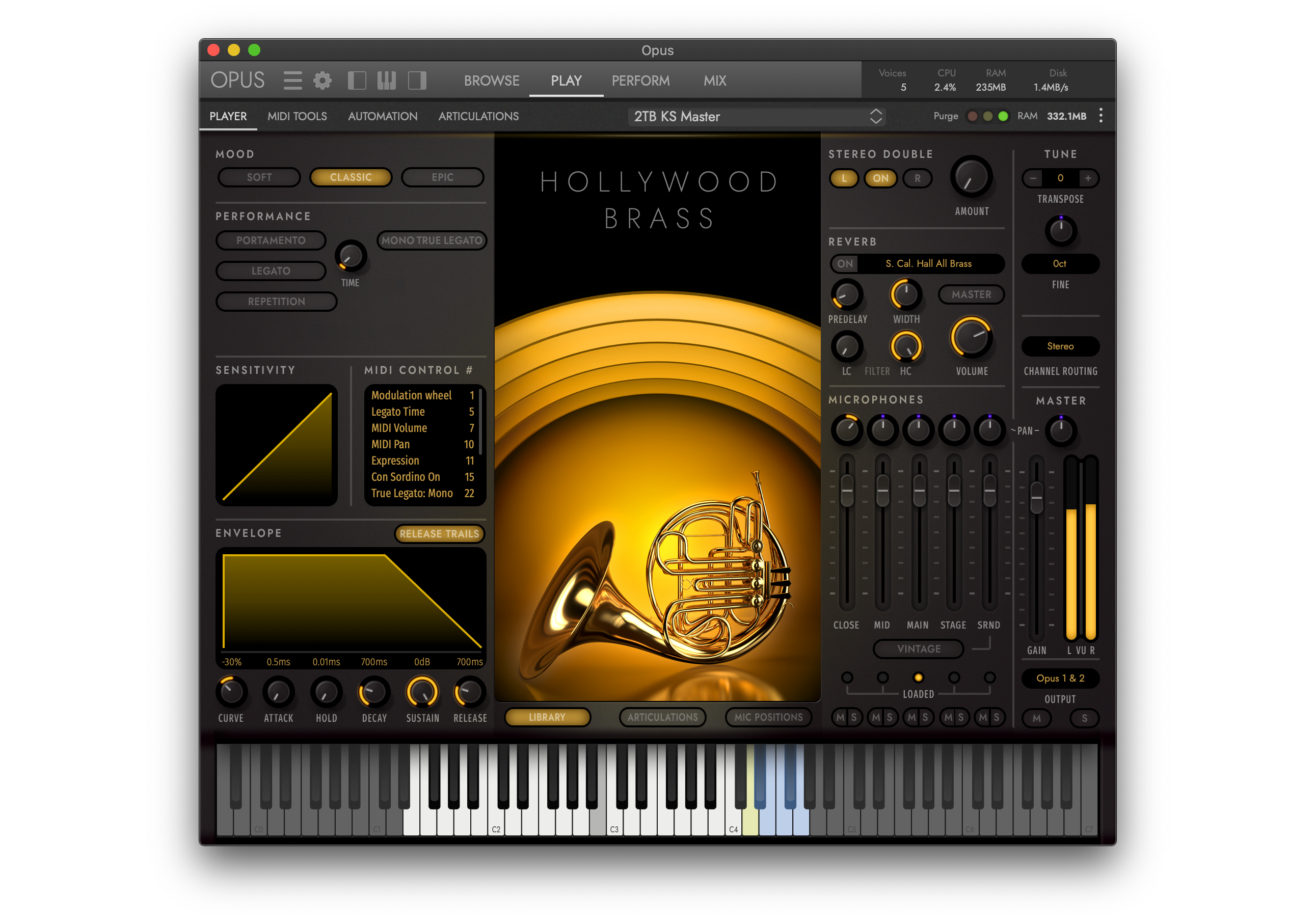Open the Articulations tab in top bar
1316x921 pixels.
coord(478,116)
